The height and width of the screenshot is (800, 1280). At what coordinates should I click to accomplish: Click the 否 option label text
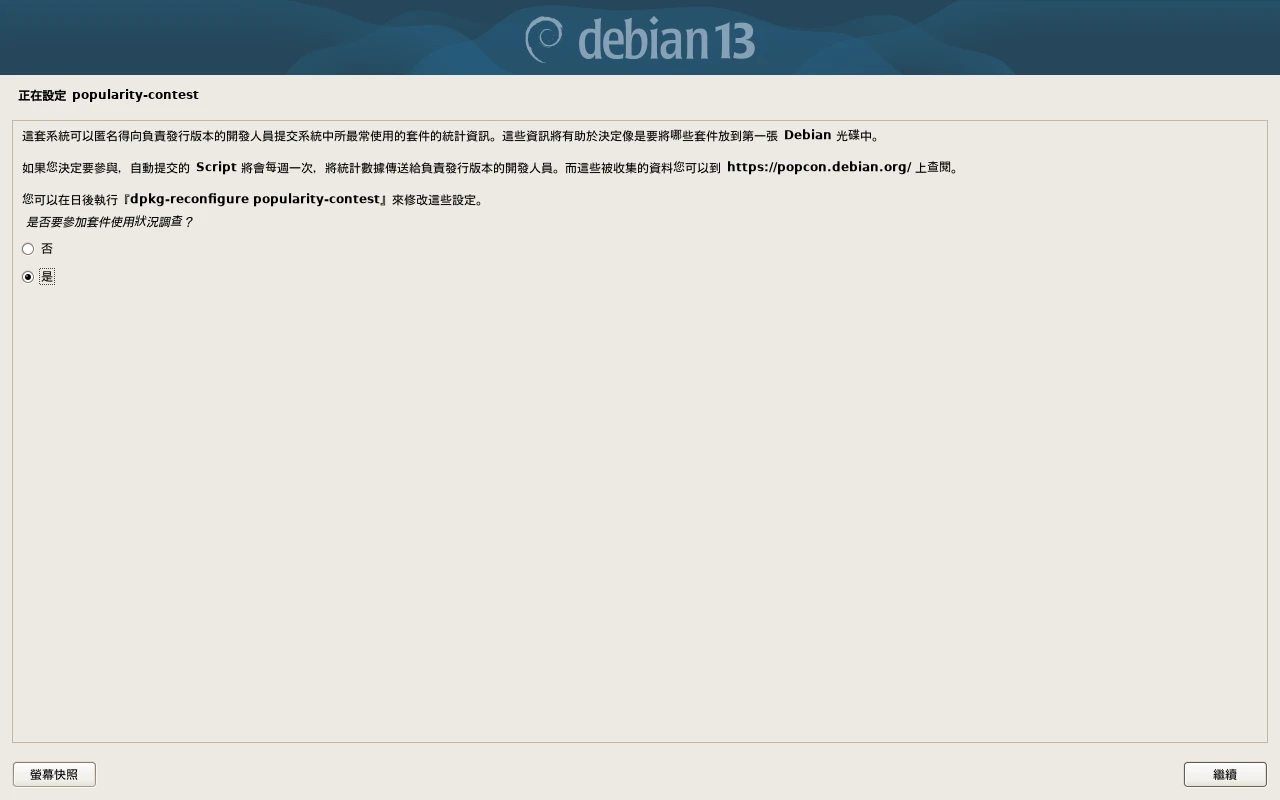pyautogui.click(x=47, y=249)
